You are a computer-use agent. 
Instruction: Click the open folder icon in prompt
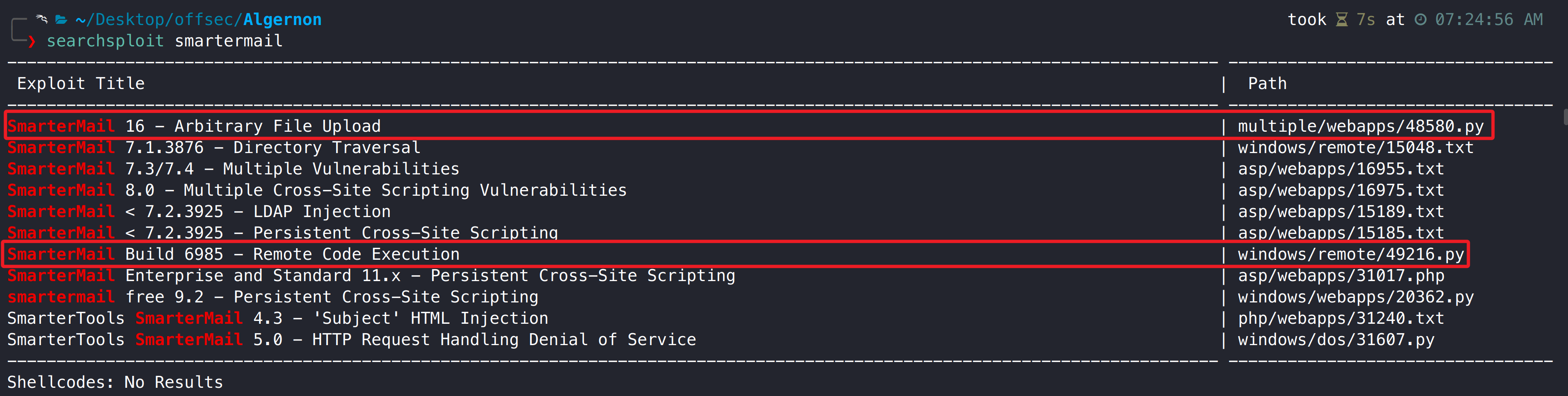pos(61,19)
